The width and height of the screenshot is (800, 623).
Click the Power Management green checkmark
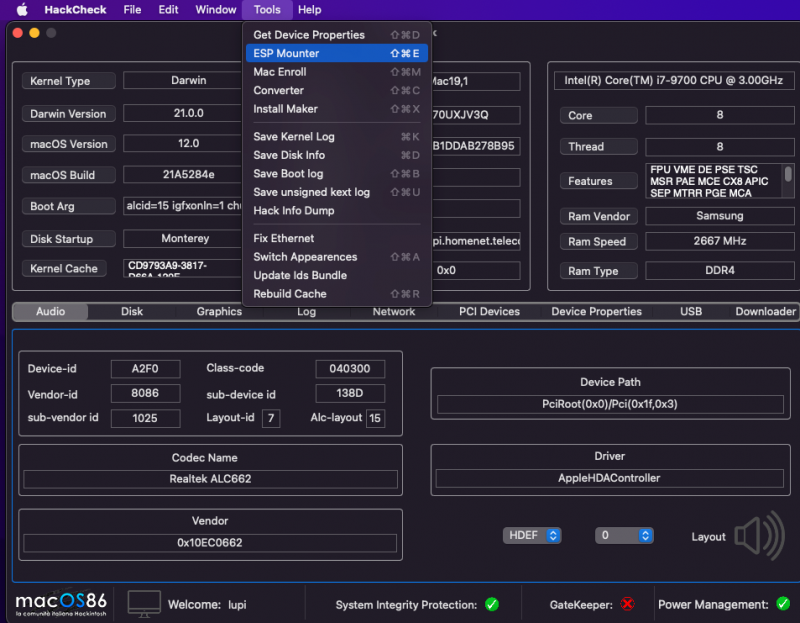tap(783, 604)
